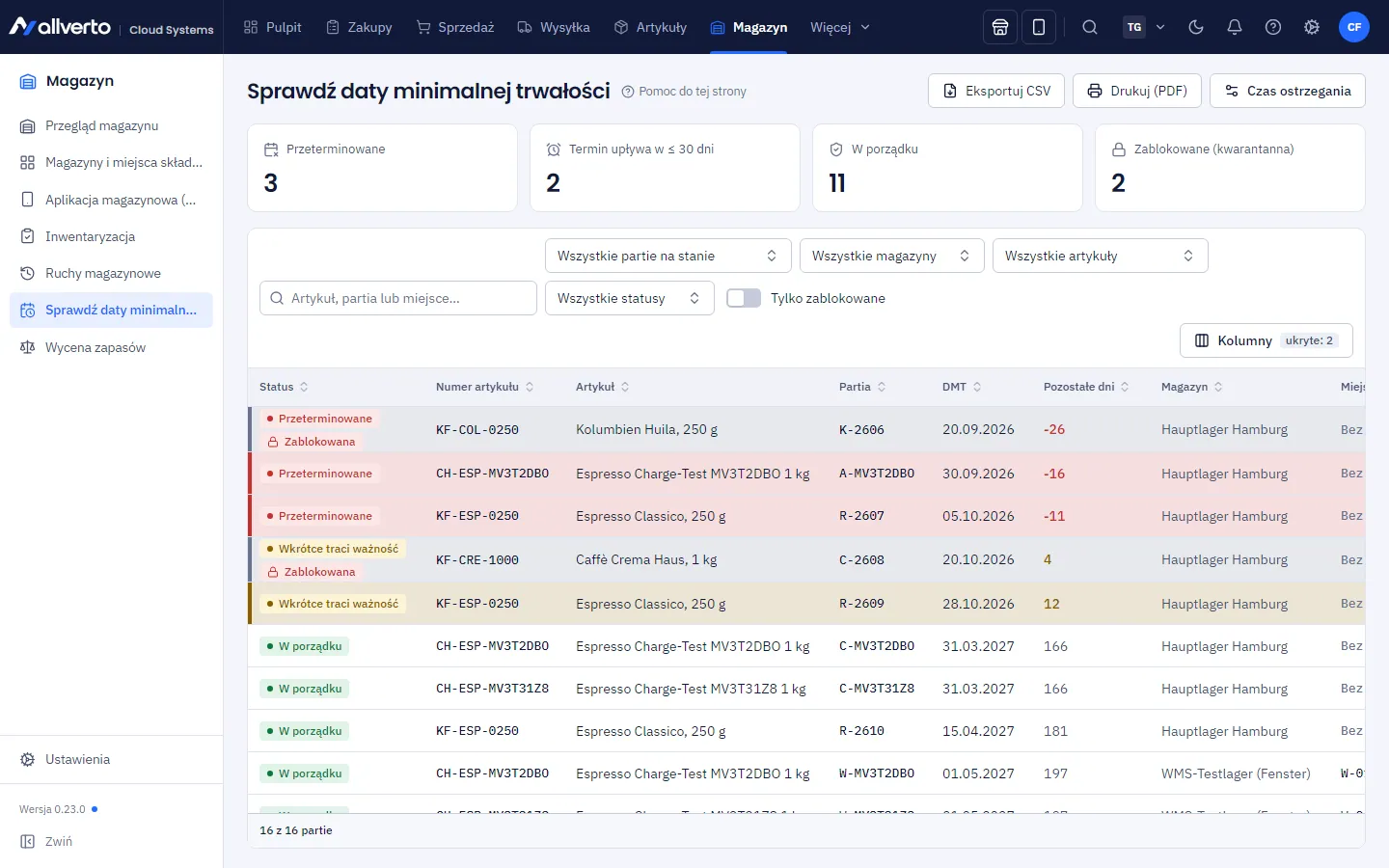Sort table by DMT column

(x=962, y=387)
